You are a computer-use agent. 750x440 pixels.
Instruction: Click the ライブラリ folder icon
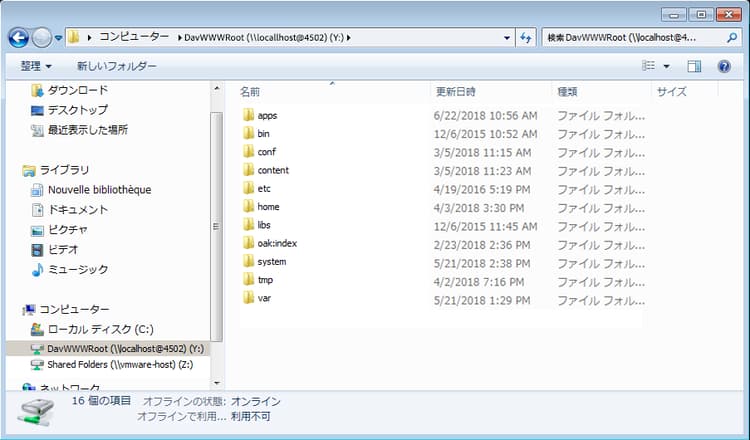click(x=29, y=171)
